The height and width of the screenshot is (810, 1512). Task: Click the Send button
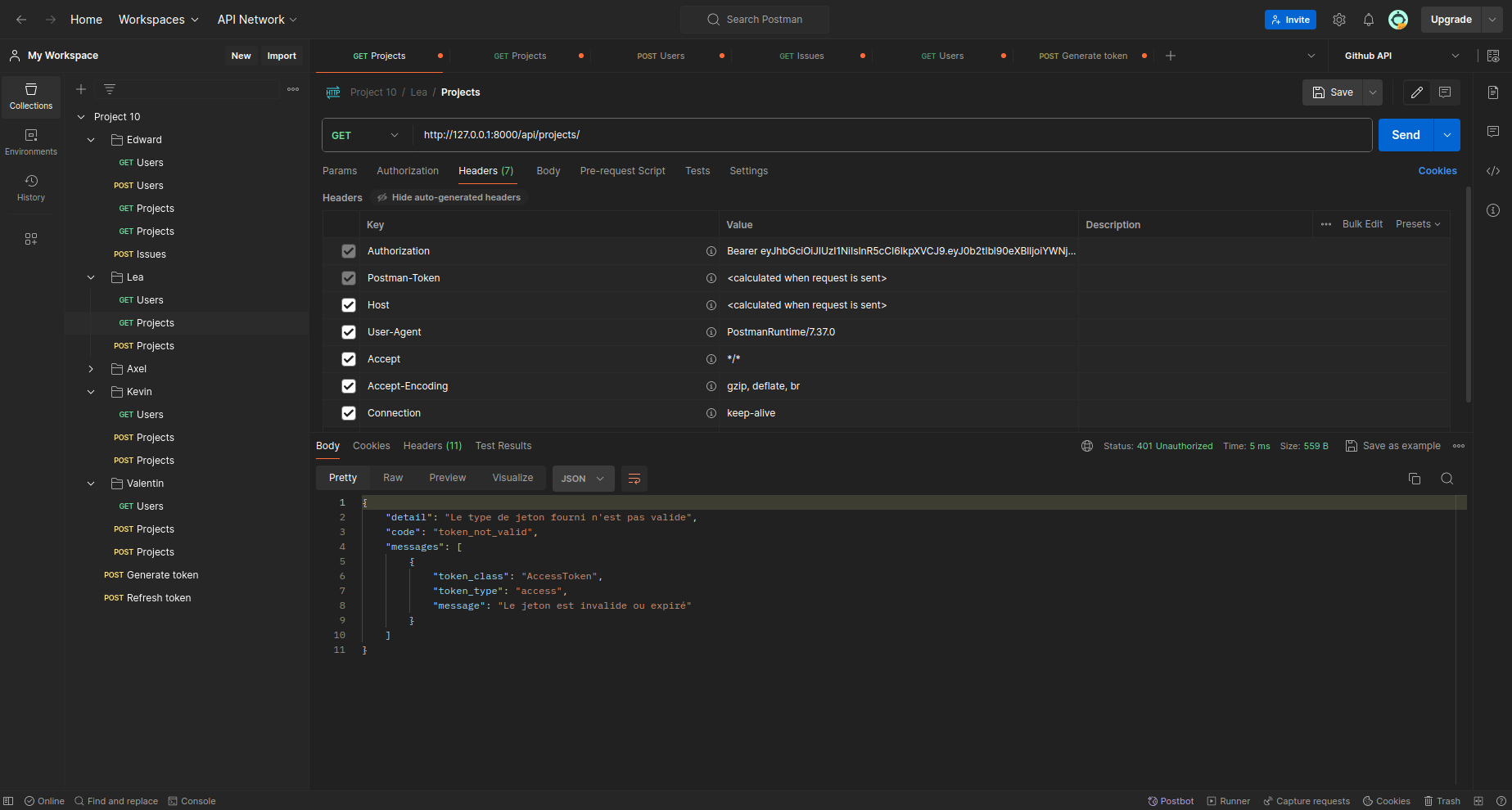click(1405, 134)
